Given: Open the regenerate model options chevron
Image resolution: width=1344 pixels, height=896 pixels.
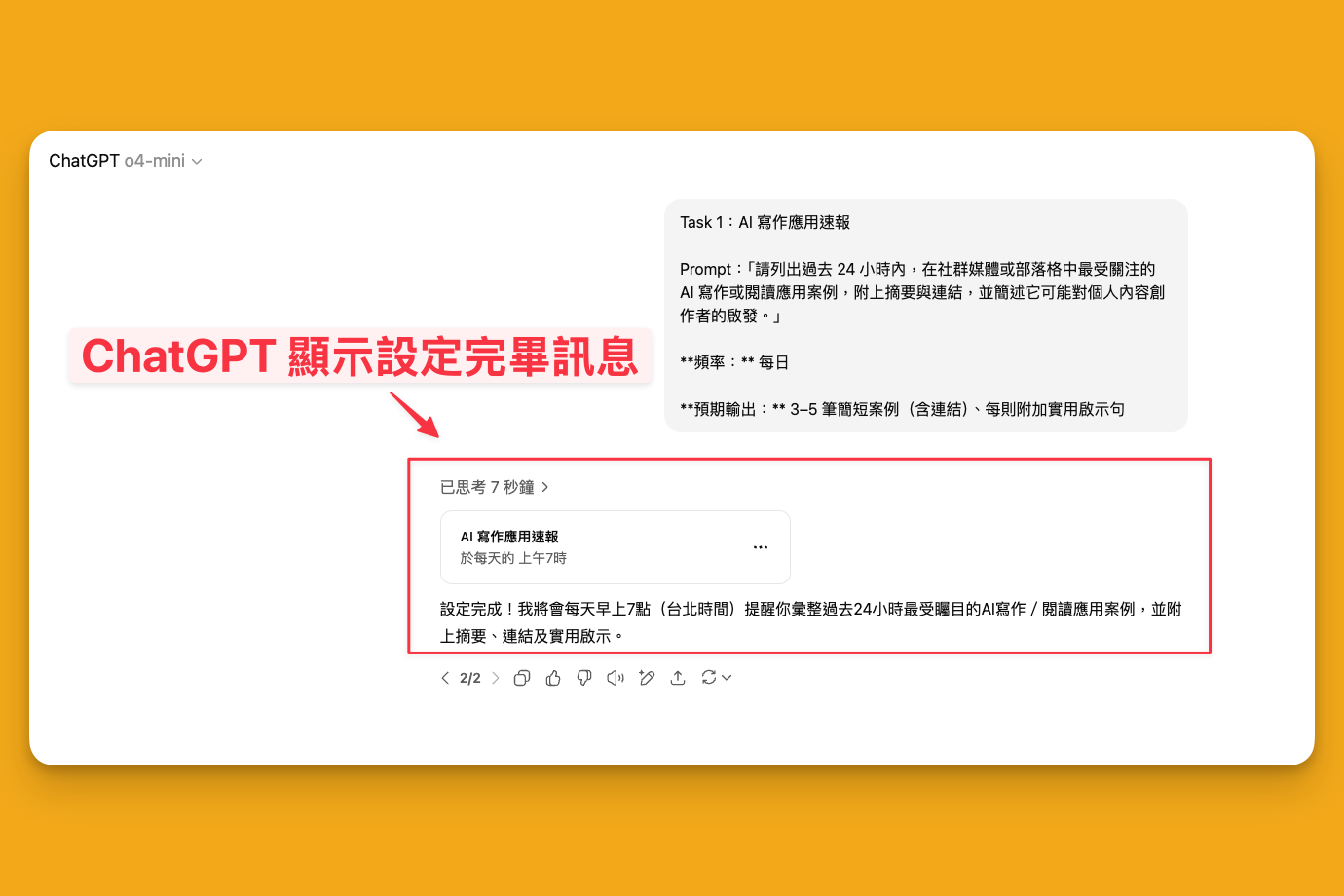Looking at the screenshot, I should [727, 678].
